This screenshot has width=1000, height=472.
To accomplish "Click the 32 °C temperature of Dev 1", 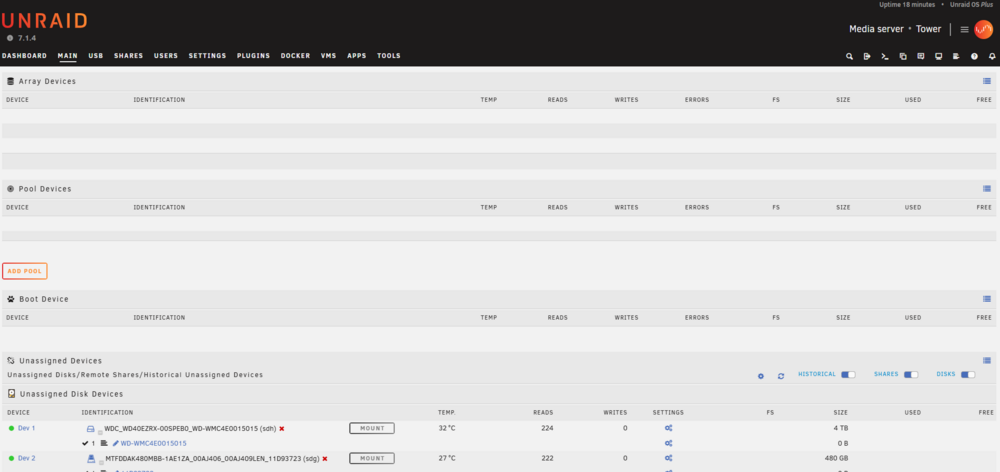I will point(447,428).
